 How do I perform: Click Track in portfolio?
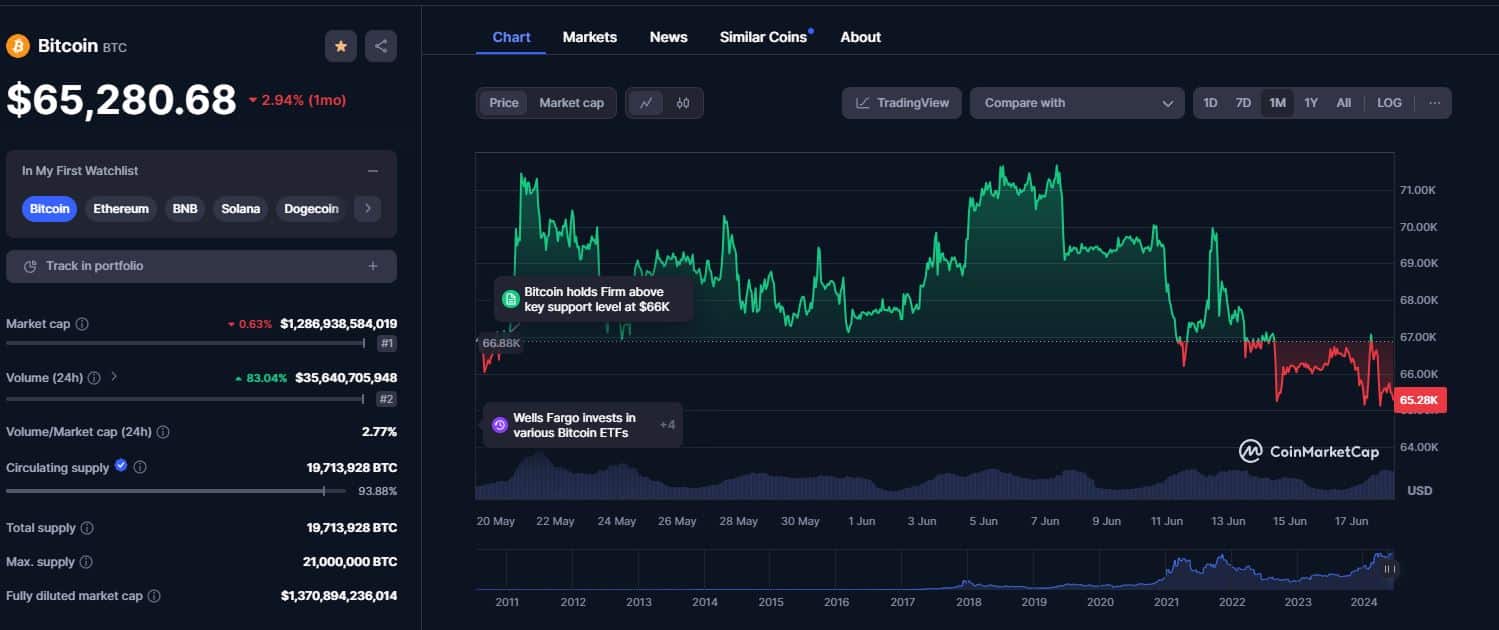201,266
